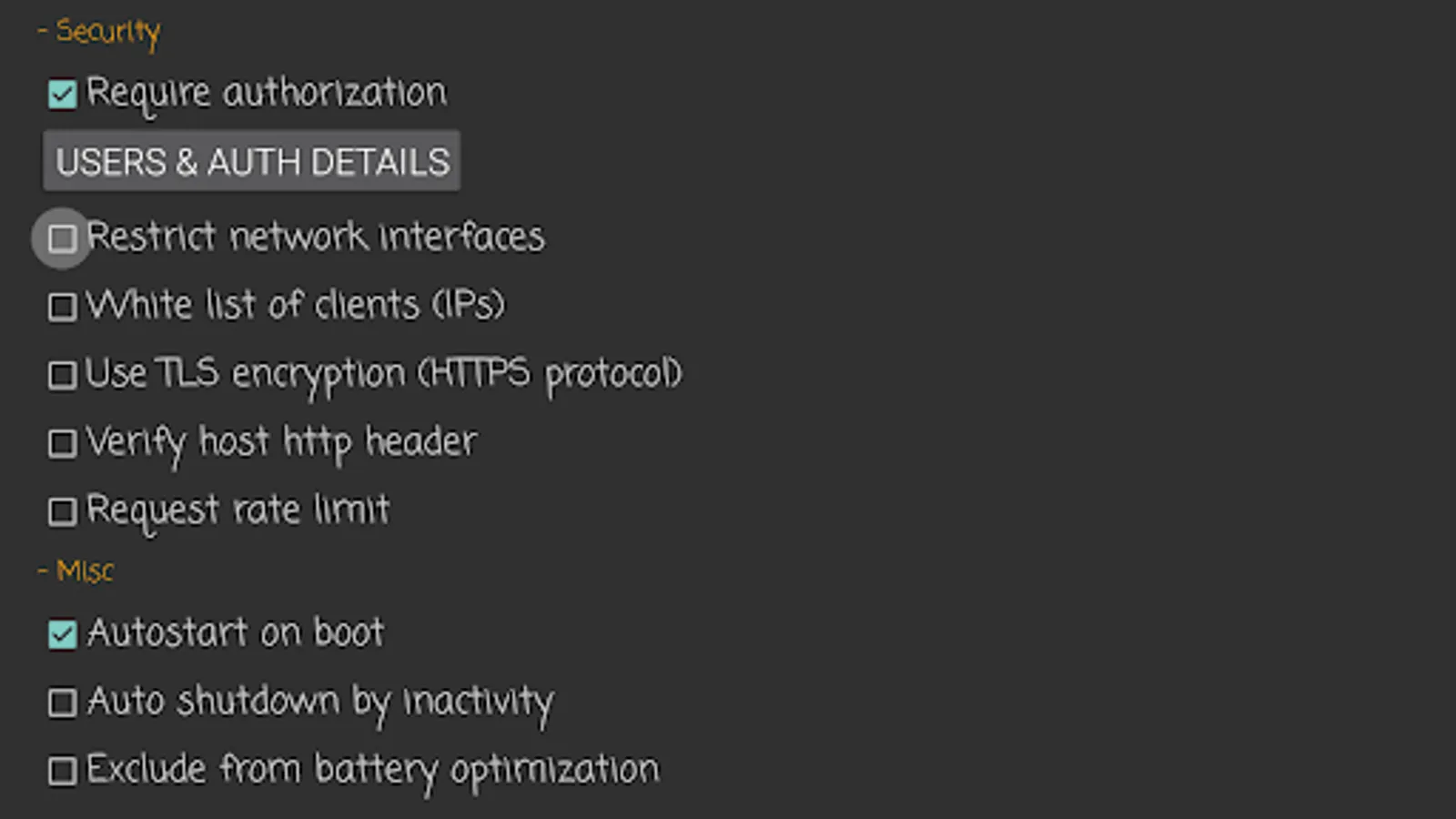This screenshot has height=819, width=1456.
Task: Check Exclude from battery optimization
Action: point(62,770)
